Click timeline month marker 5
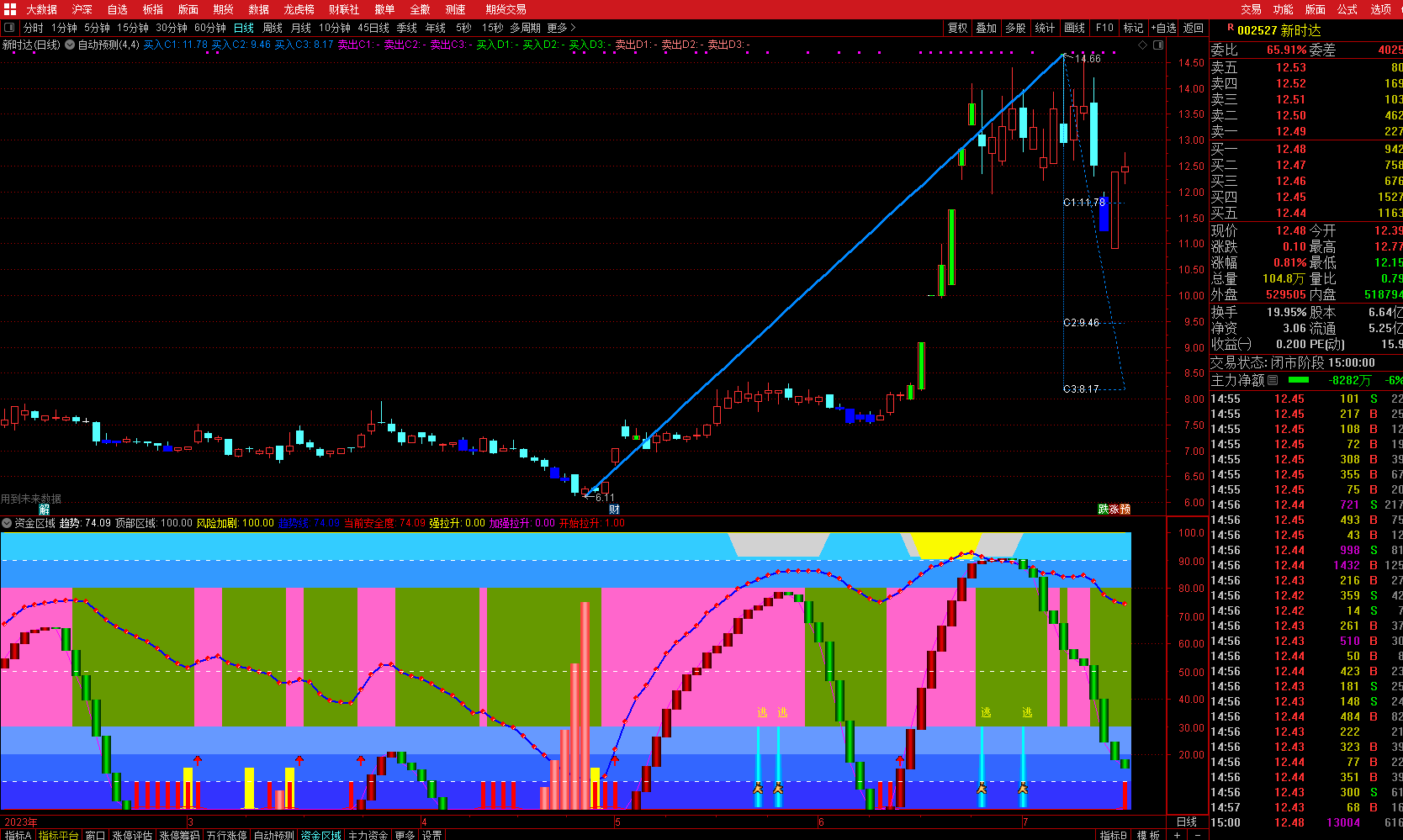The width and height of the screenshot is (1403, 840). (x=617, y=822)
